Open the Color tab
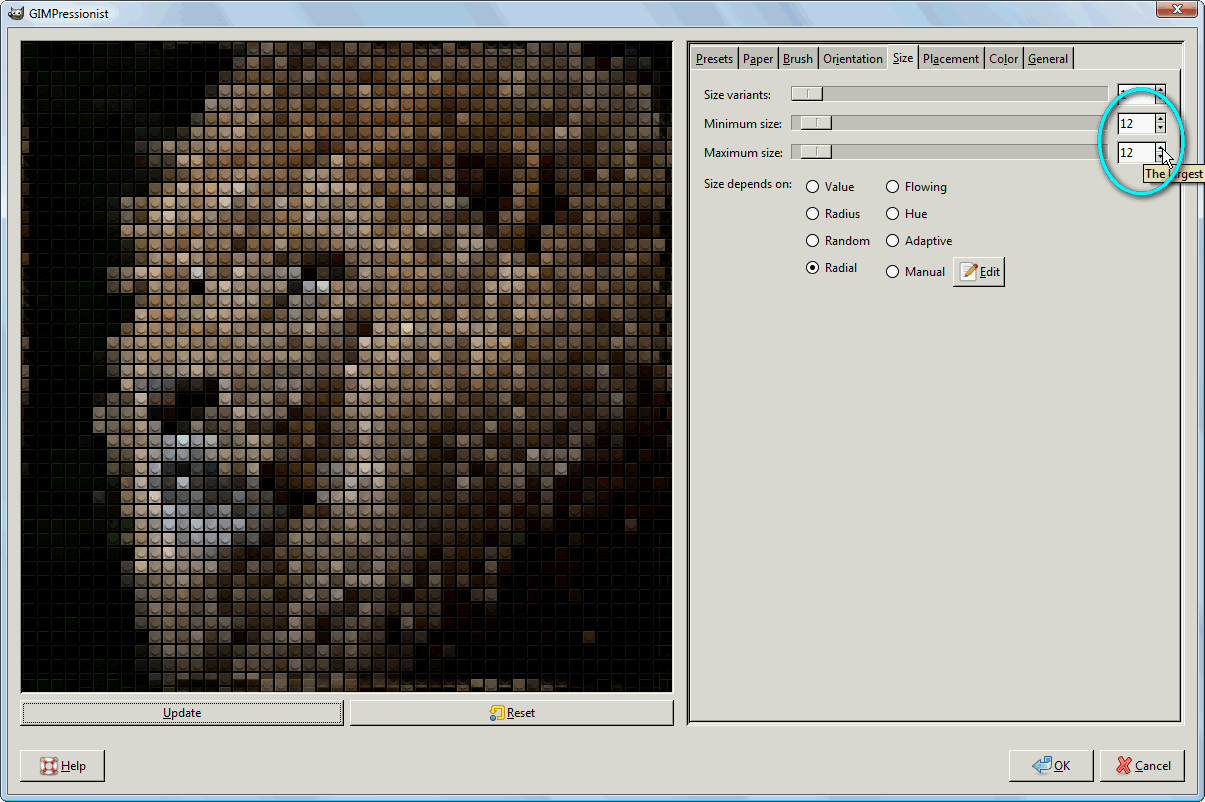This screenshot has width=1205, height=802. (x=1004, y=59)
